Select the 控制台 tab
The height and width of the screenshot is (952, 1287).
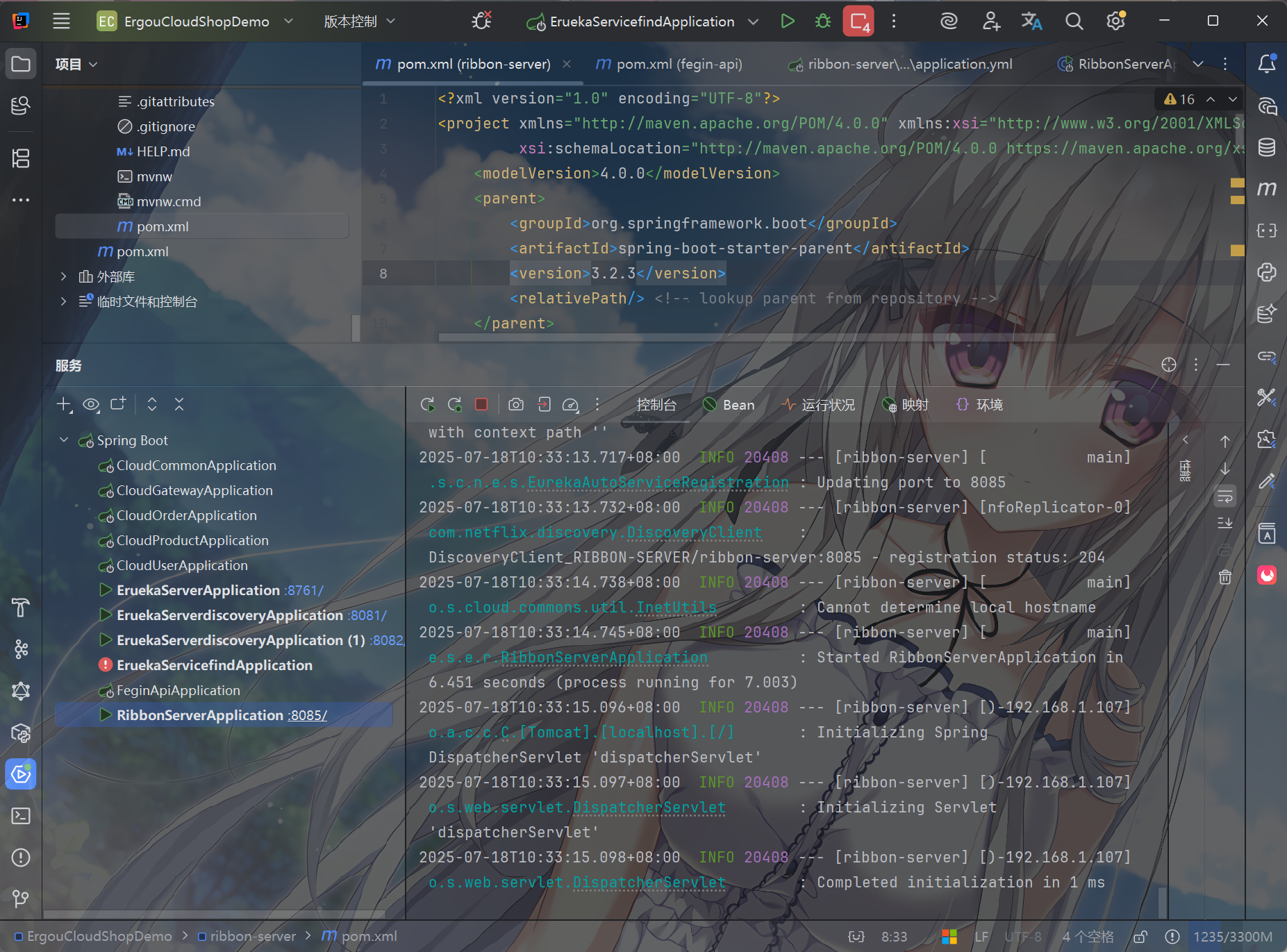coord(656,405)
